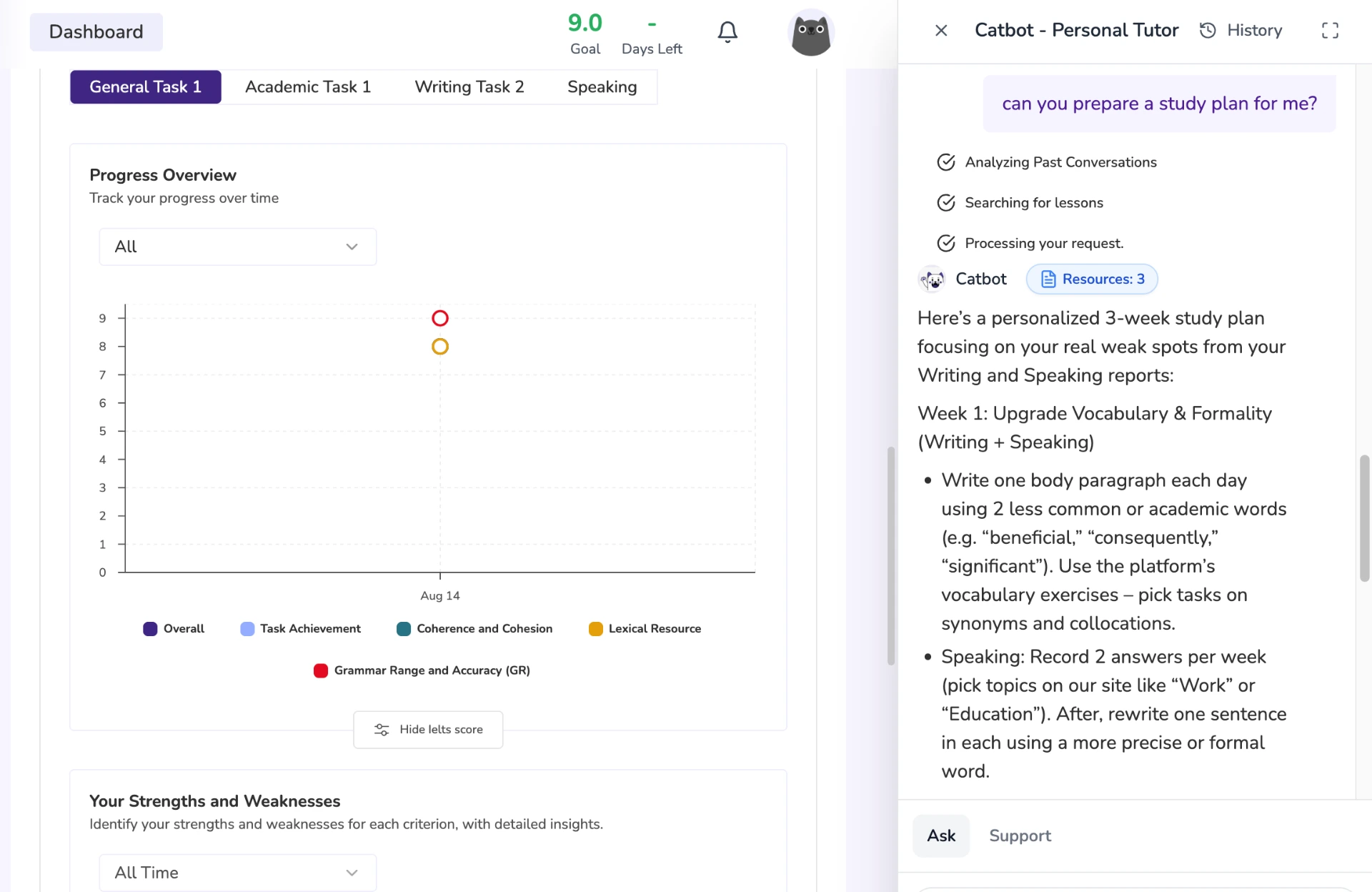Screen dimensions: 1372x892
Task: Click the red Grammar Range legend swatch
Action: [321, 670]
